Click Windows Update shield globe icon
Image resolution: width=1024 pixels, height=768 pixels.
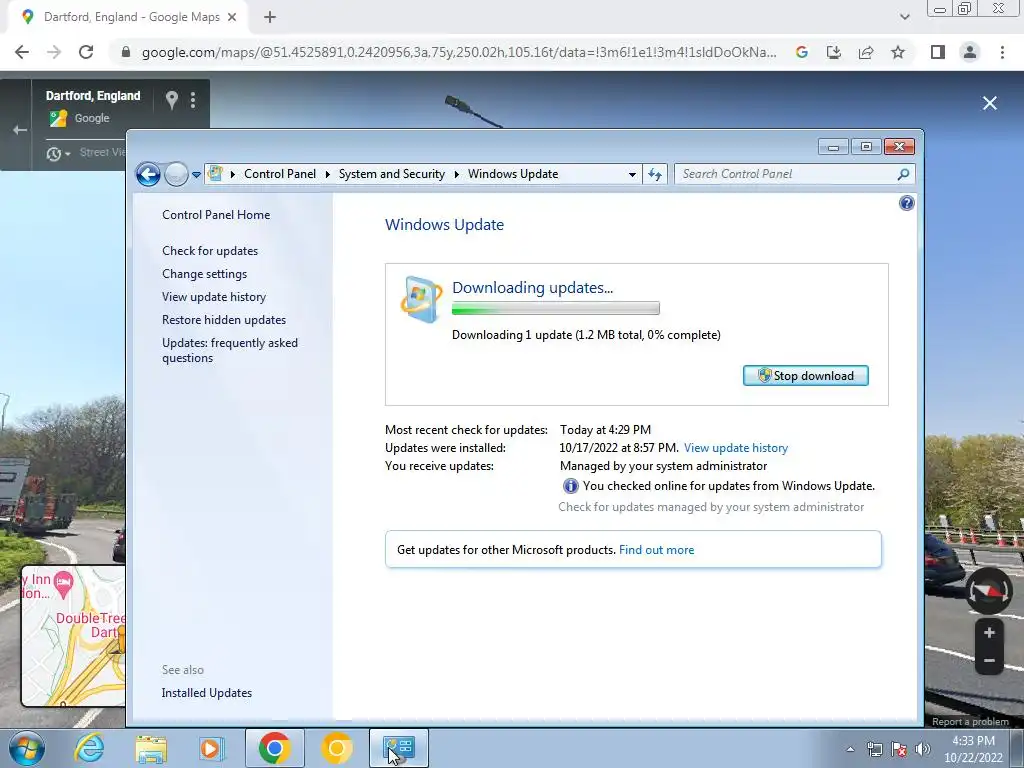click(421, 300)
